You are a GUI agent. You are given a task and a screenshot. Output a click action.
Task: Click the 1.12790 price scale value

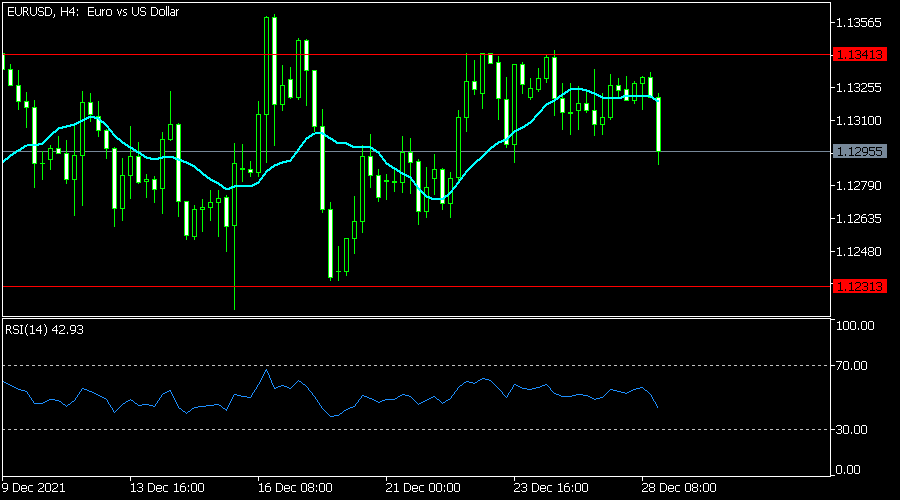pyautogui.click(x=859, y=185)
